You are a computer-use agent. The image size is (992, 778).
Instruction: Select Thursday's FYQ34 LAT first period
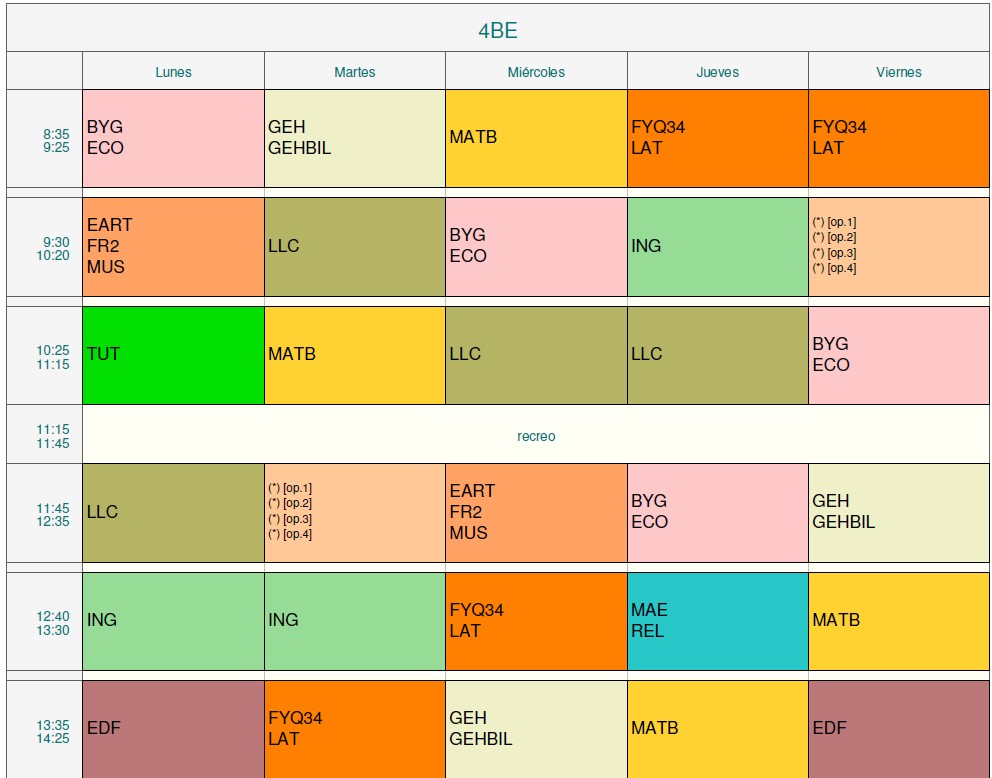[x=717, y=138]
